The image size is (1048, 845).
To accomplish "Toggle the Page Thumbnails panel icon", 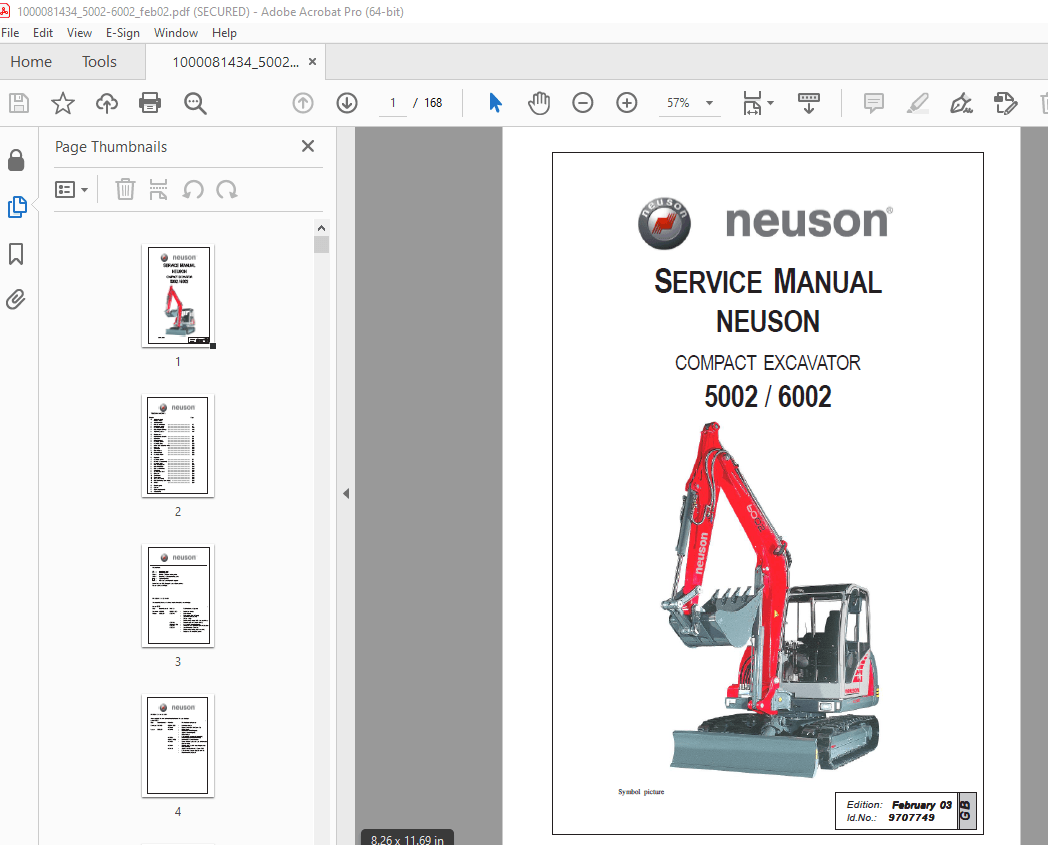I will pyautogui.click(x=17, y=207).
